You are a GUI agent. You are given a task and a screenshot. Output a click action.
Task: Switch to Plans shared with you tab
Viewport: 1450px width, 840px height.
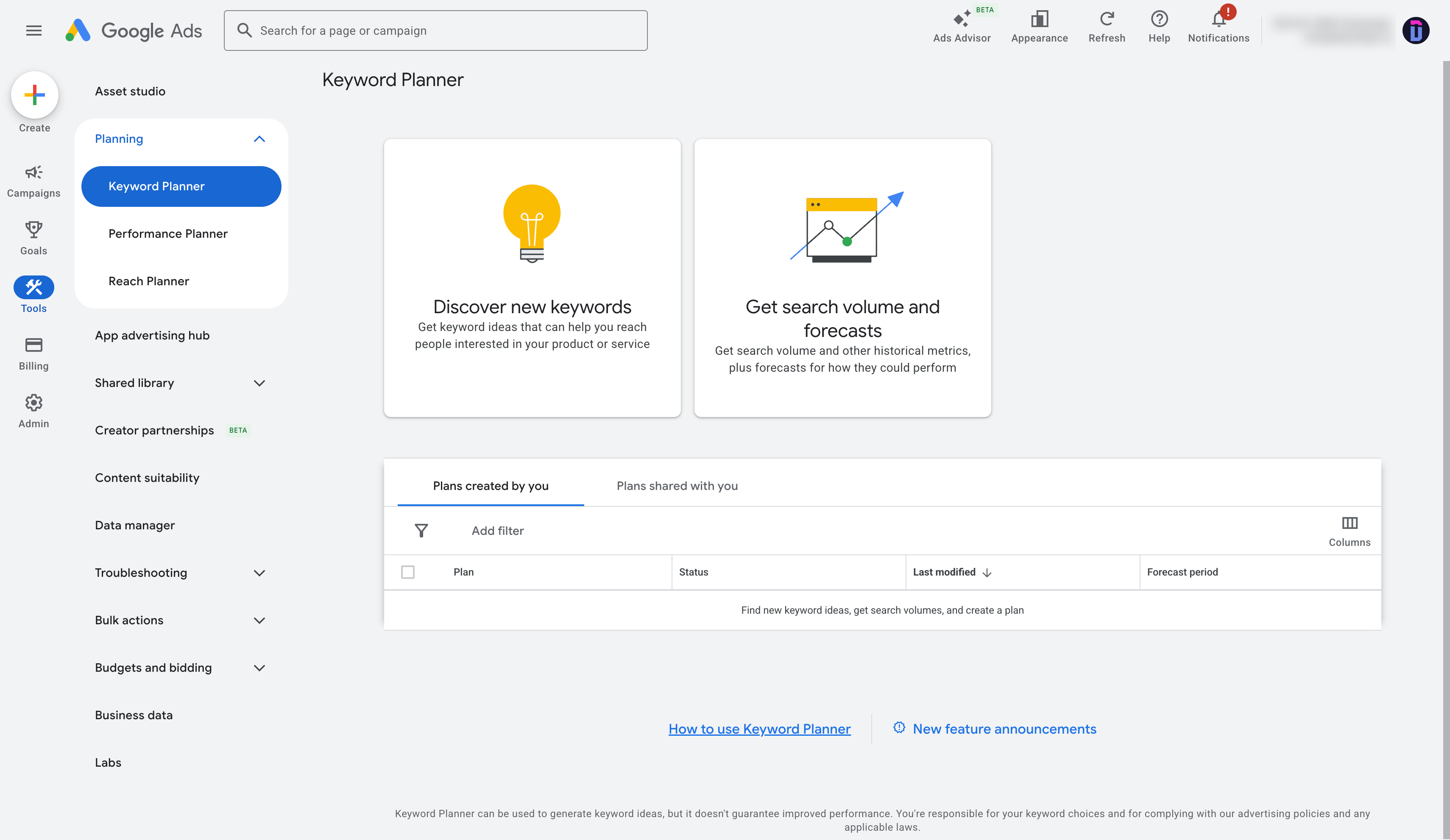pyautogui.click(x=677, y=486)
